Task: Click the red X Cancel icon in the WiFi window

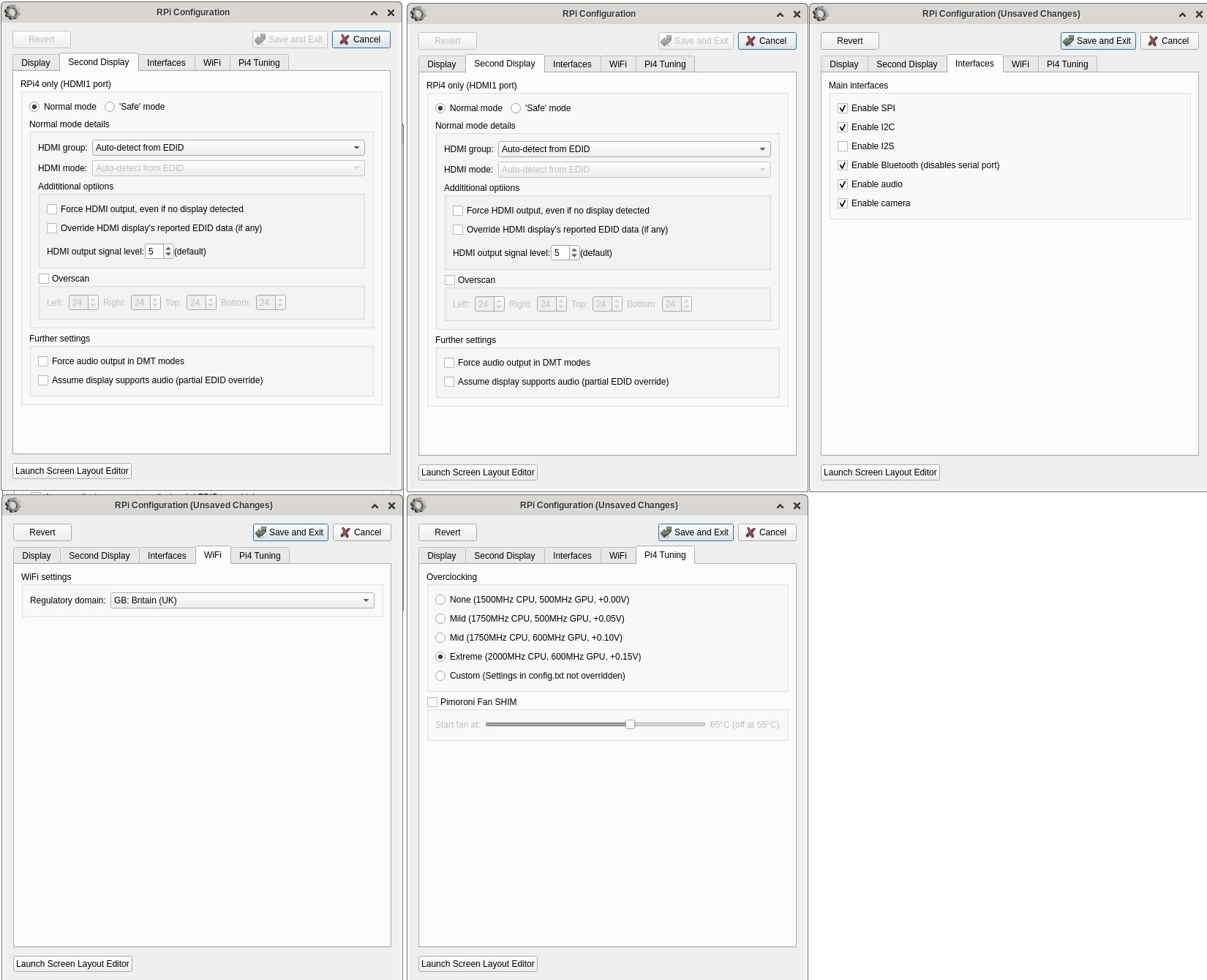Action: 345,532
